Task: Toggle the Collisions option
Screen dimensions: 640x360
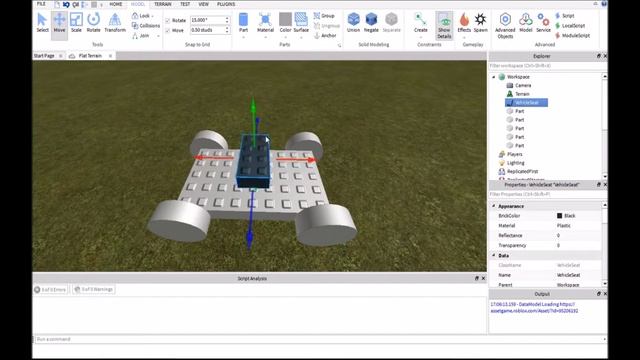Action: point(146,25)
